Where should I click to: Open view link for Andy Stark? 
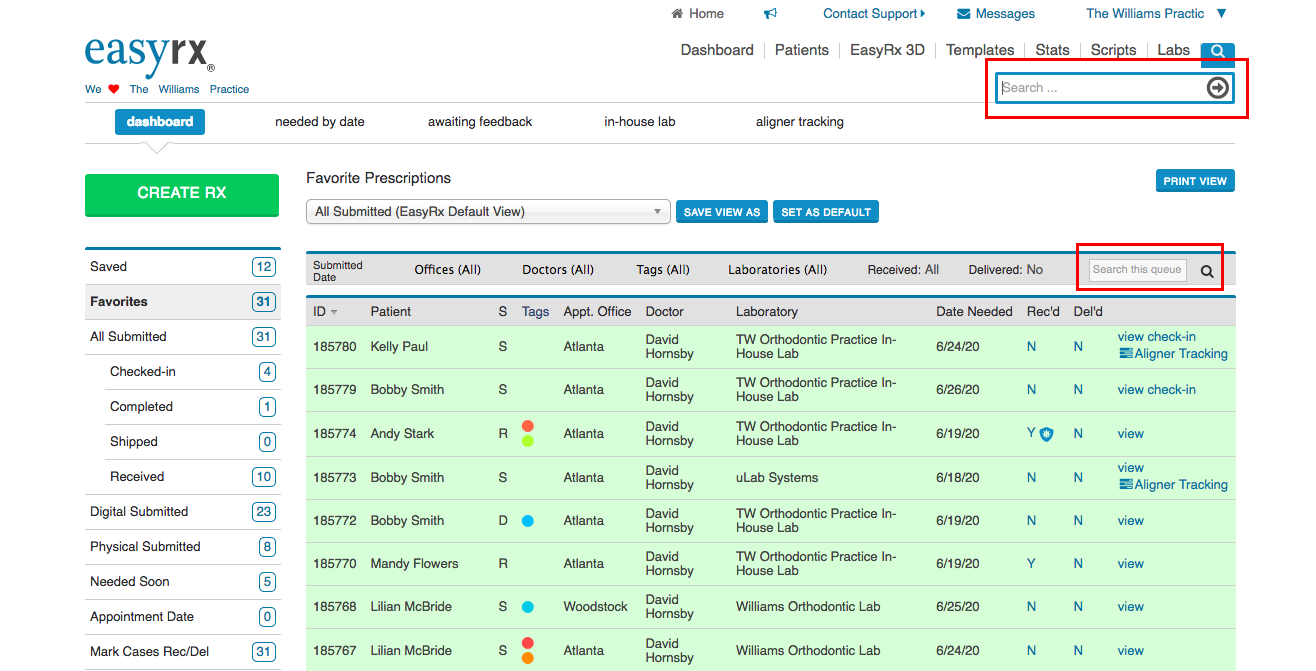point(1131,434)
